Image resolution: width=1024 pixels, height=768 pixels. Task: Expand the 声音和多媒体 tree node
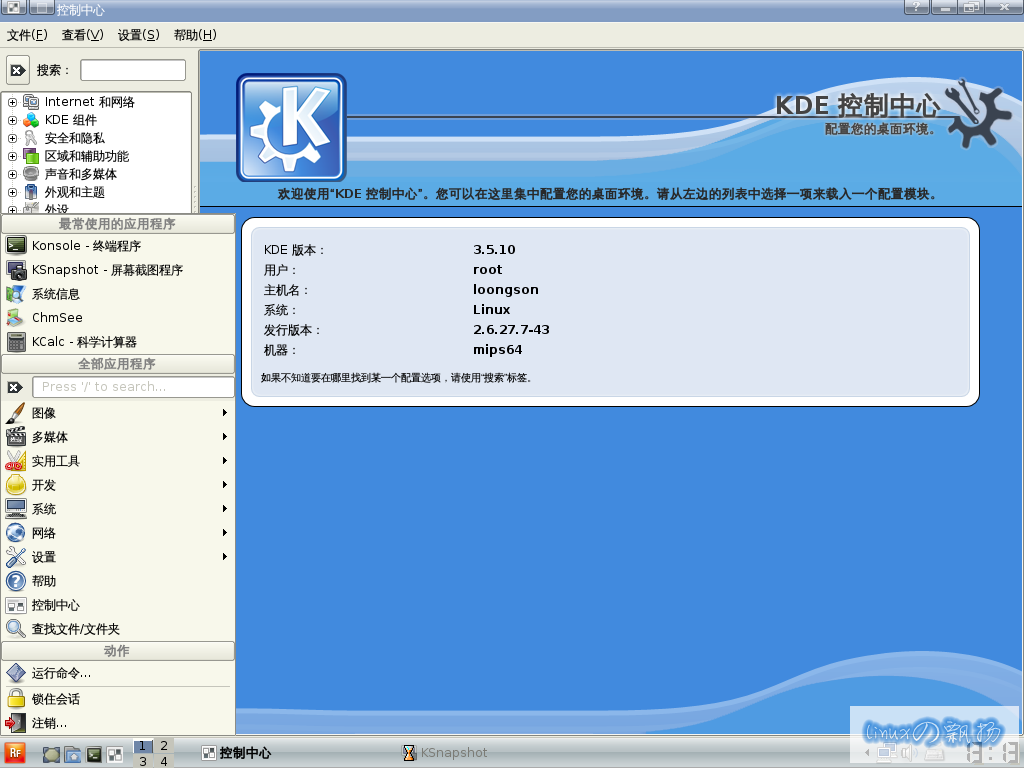12,174
